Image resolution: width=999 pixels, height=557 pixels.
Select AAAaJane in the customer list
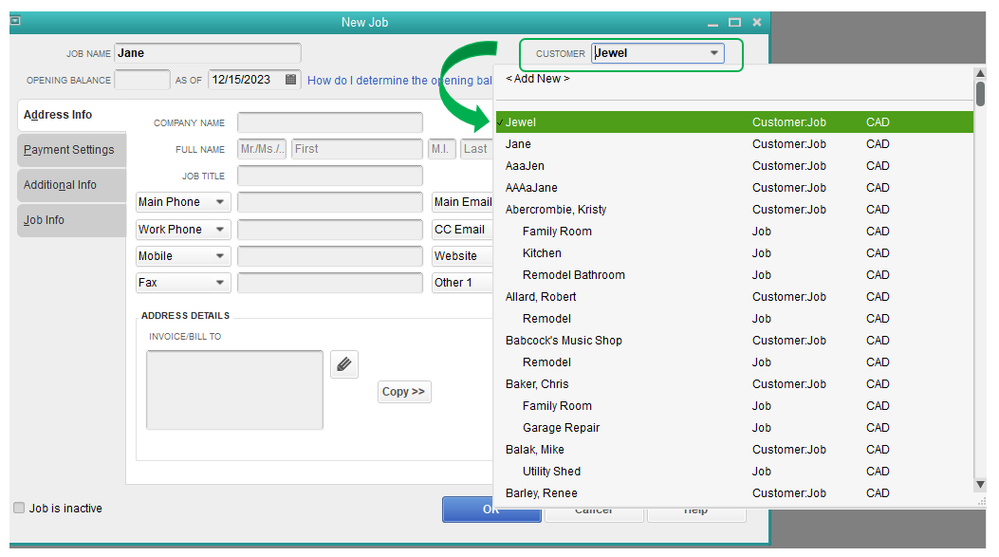(735, 188)
